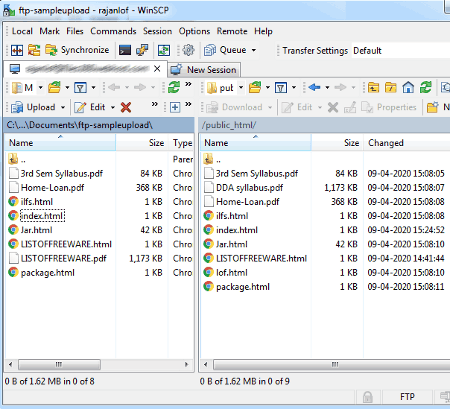Expand the Upload dropdown arrow
450x409 pixels.
pos(63,107)
